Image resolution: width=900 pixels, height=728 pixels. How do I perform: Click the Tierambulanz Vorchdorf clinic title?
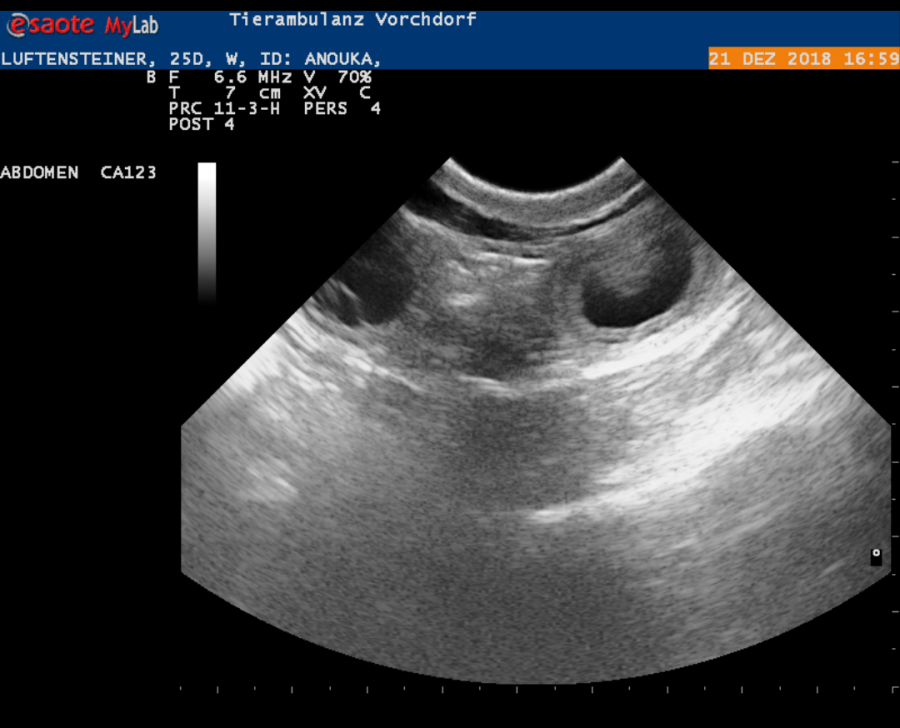(352, 19)
